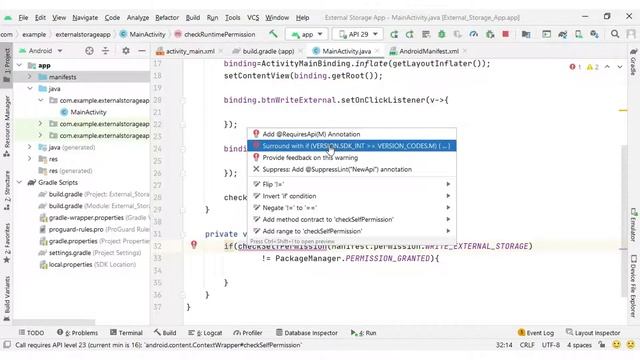Open the Favorites side panel

click(x=7, y=243)
